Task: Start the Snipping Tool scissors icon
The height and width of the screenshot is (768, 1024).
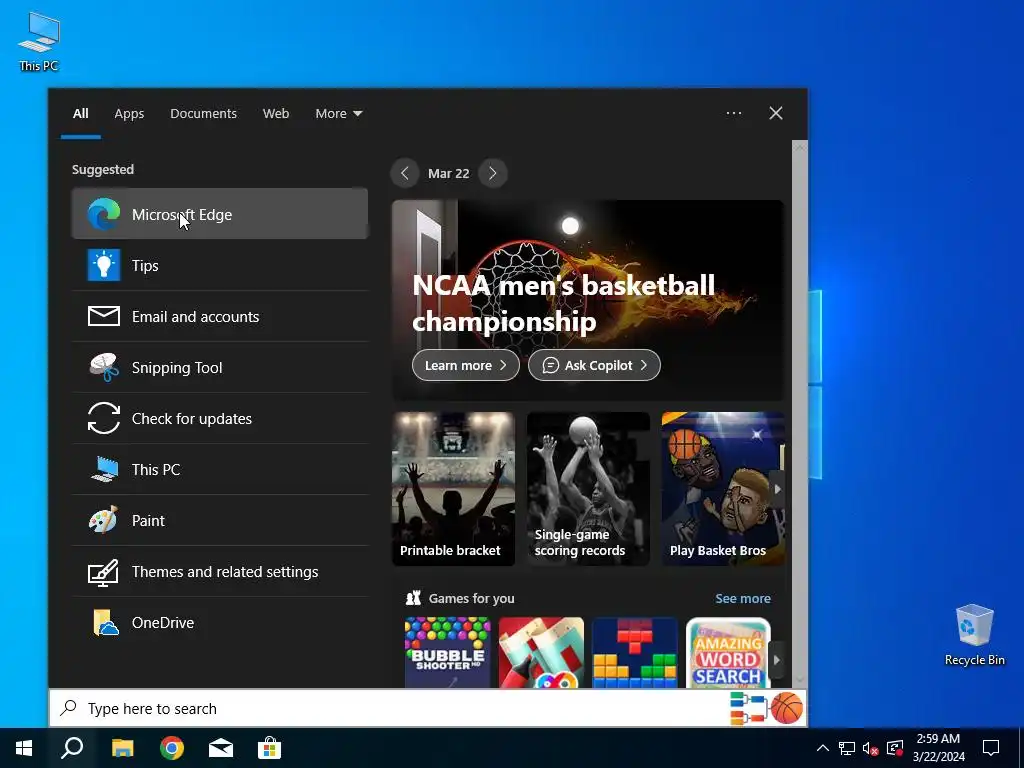Action: pyautogui.click(x=104, y=367)
